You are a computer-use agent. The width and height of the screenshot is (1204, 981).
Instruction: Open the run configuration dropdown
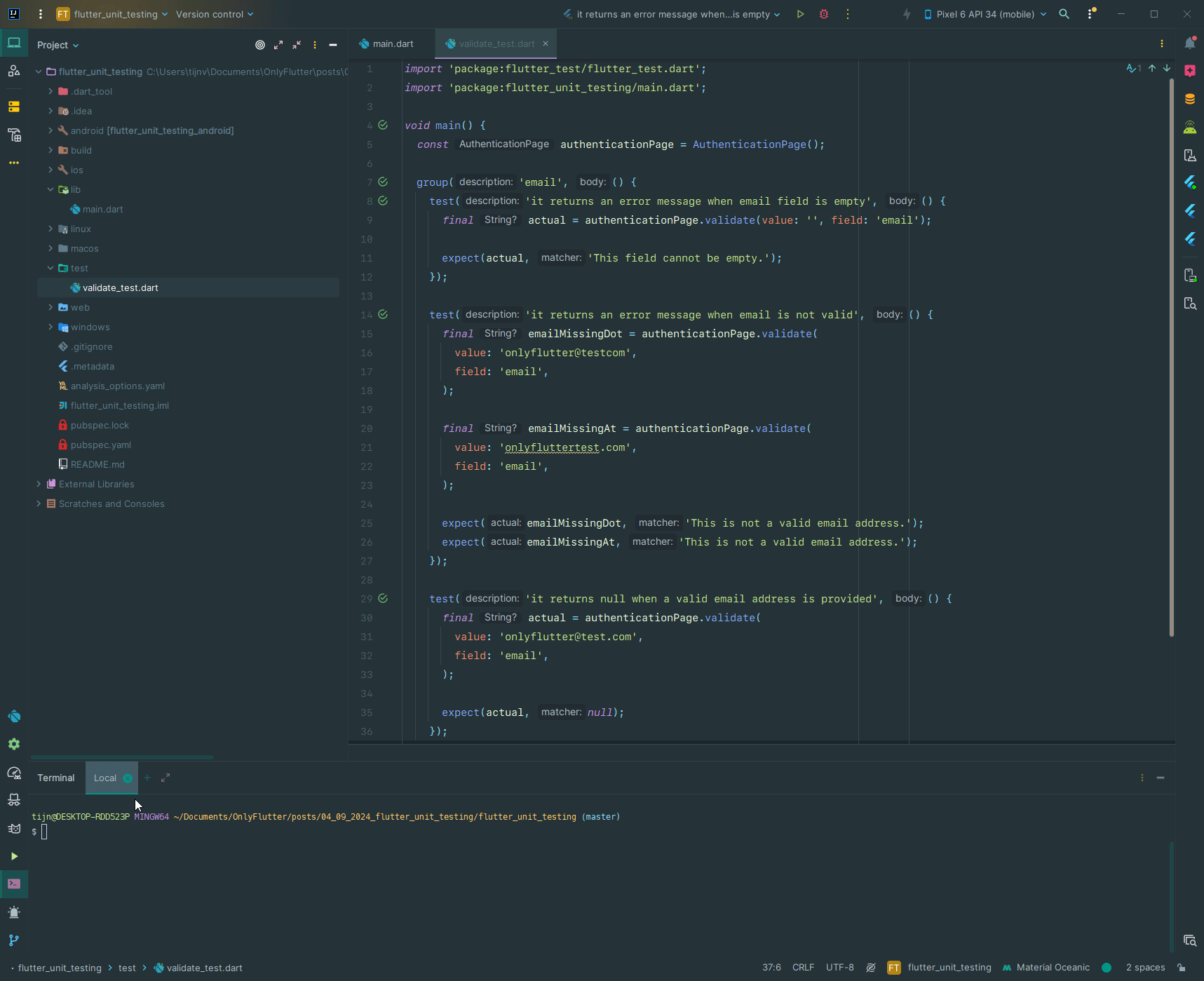(x=671, y=14)
